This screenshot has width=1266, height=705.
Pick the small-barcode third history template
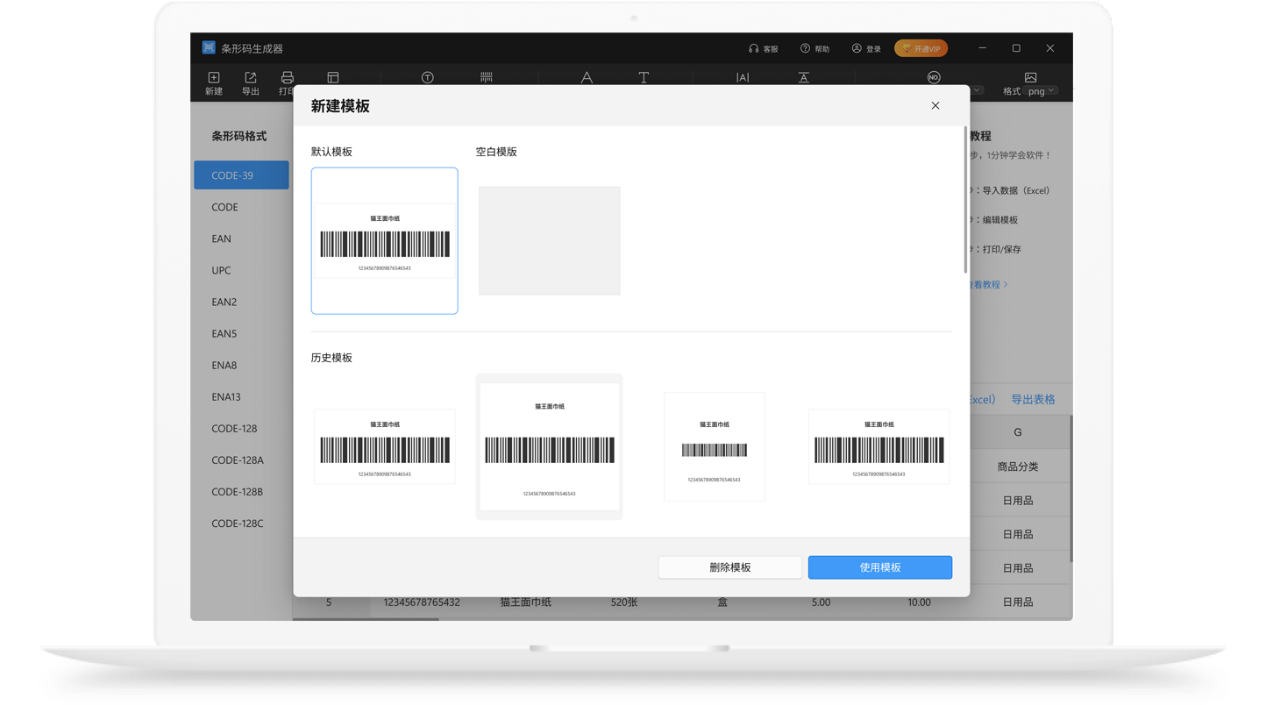(x=714, y=446)
